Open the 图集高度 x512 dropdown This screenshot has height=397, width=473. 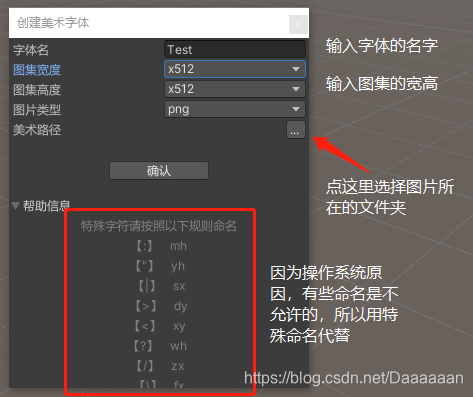pos(235,89)
